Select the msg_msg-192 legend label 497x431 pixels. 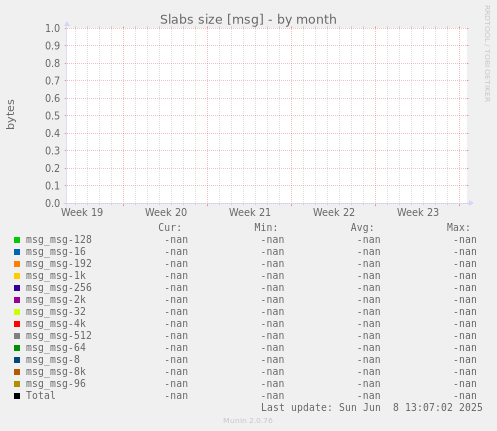coord(59,264)
